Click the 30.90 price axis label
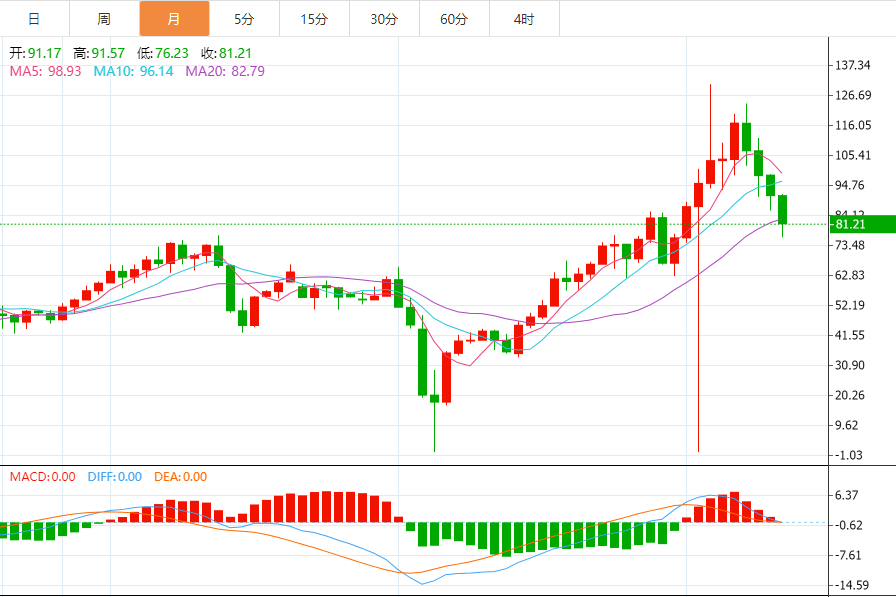Image resolution: width=896 pixels, height=597 pixels. coord(850,365)
